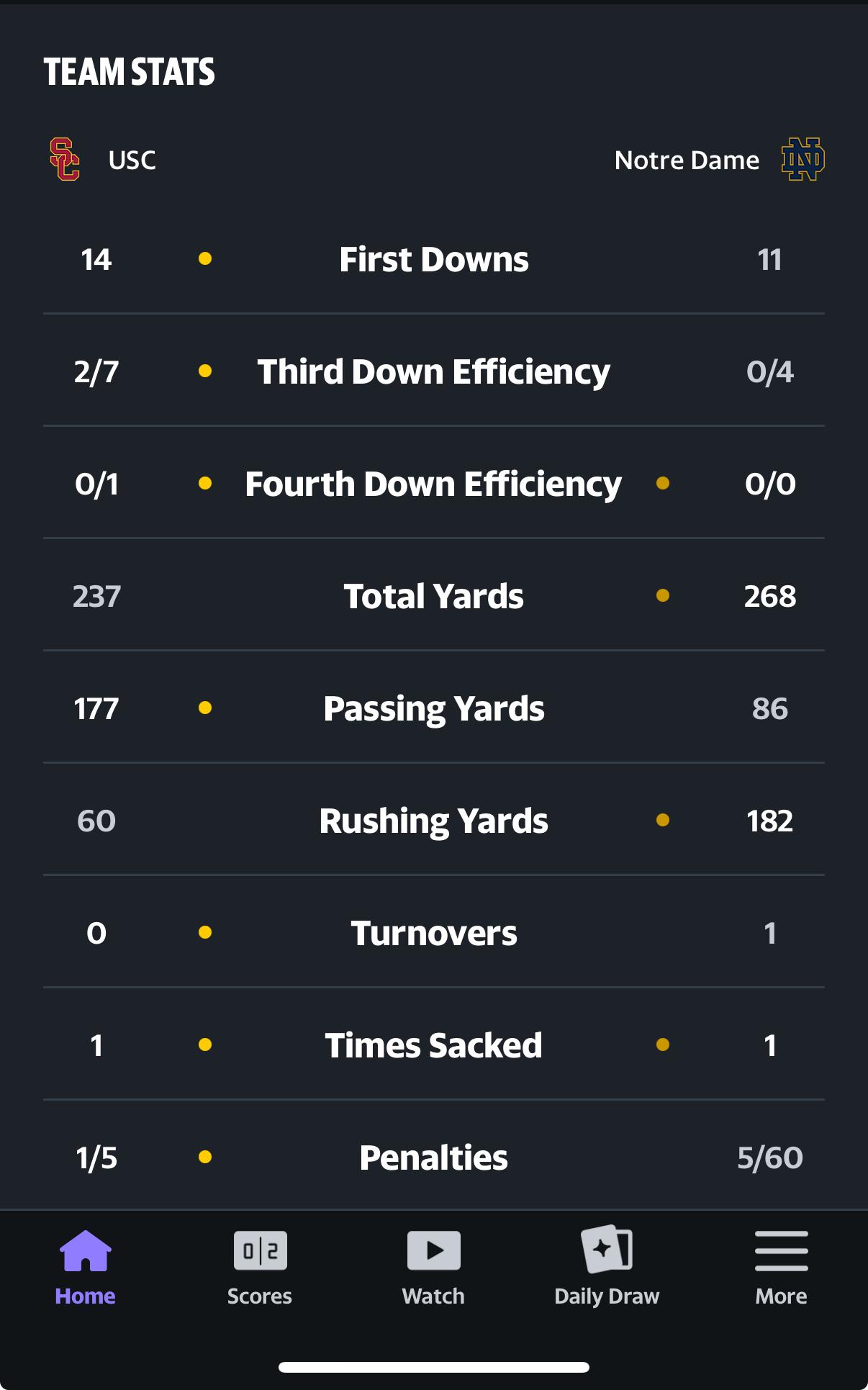Tap the Team Stats heading
Screen dimensions: 868x1390
[x=130, y=72]
